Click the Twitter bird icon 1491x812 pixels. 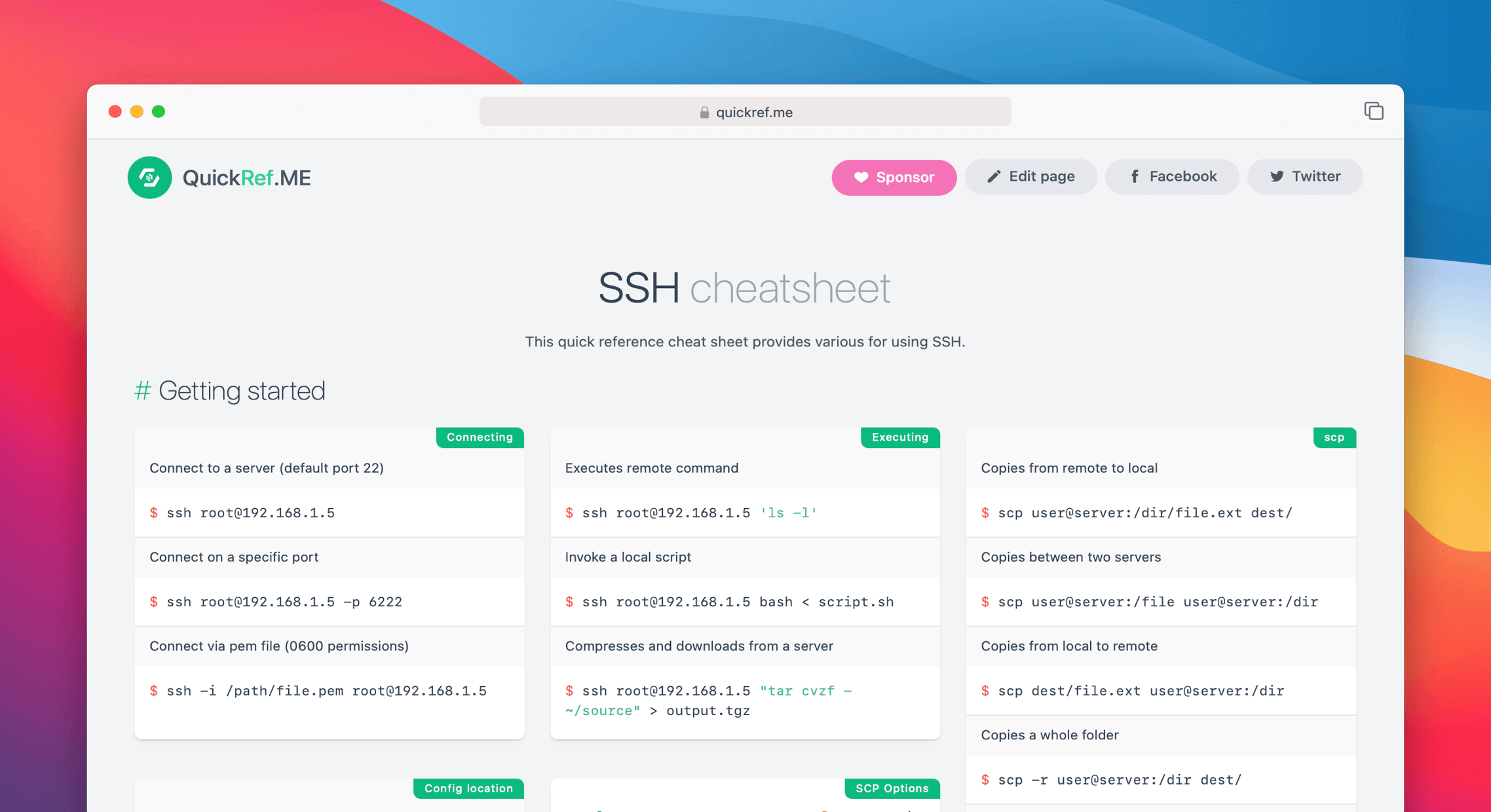point(1276,176)
